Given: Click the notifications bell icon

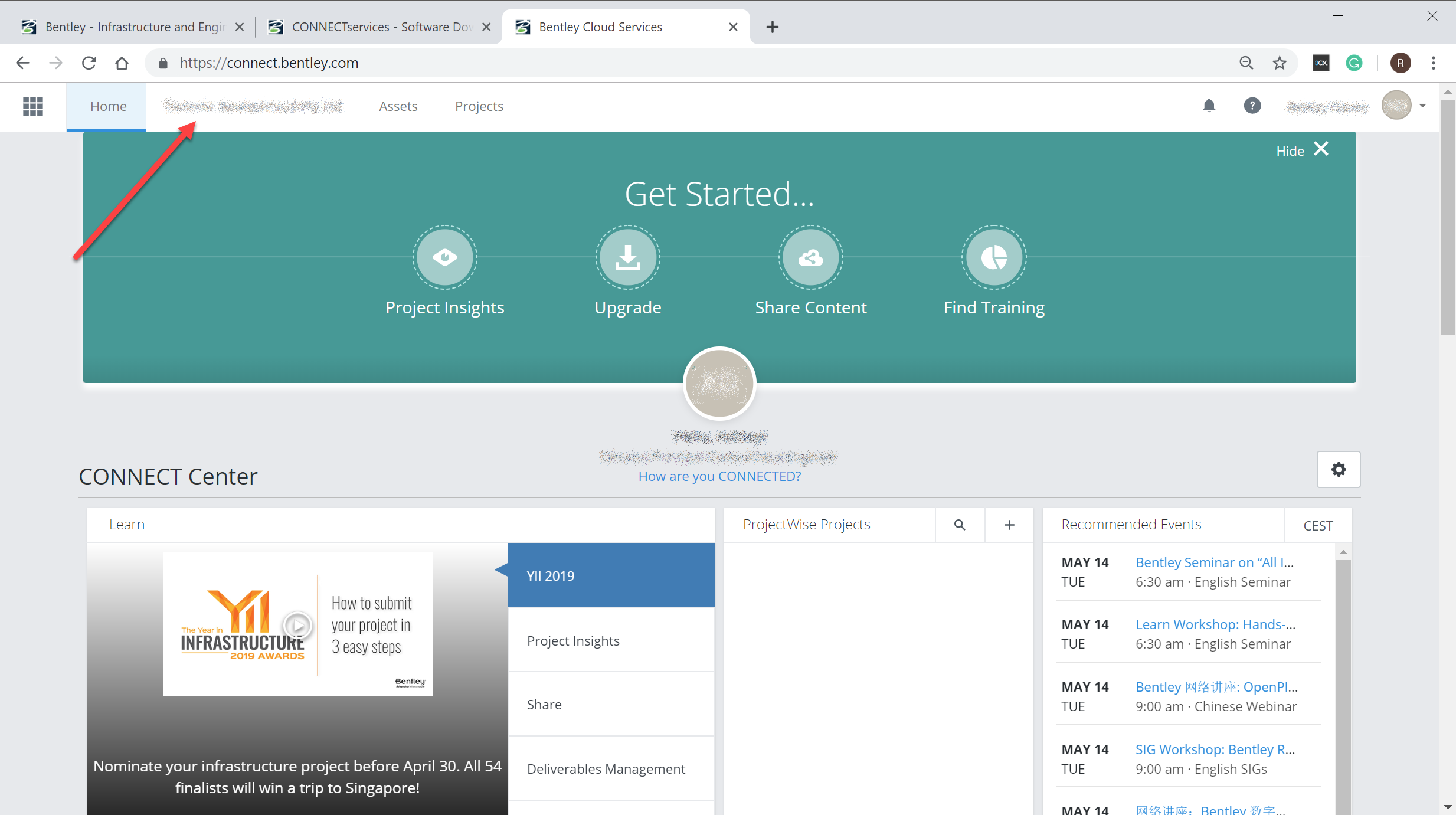Looking at the screenshot, I should click(1209, 106).
